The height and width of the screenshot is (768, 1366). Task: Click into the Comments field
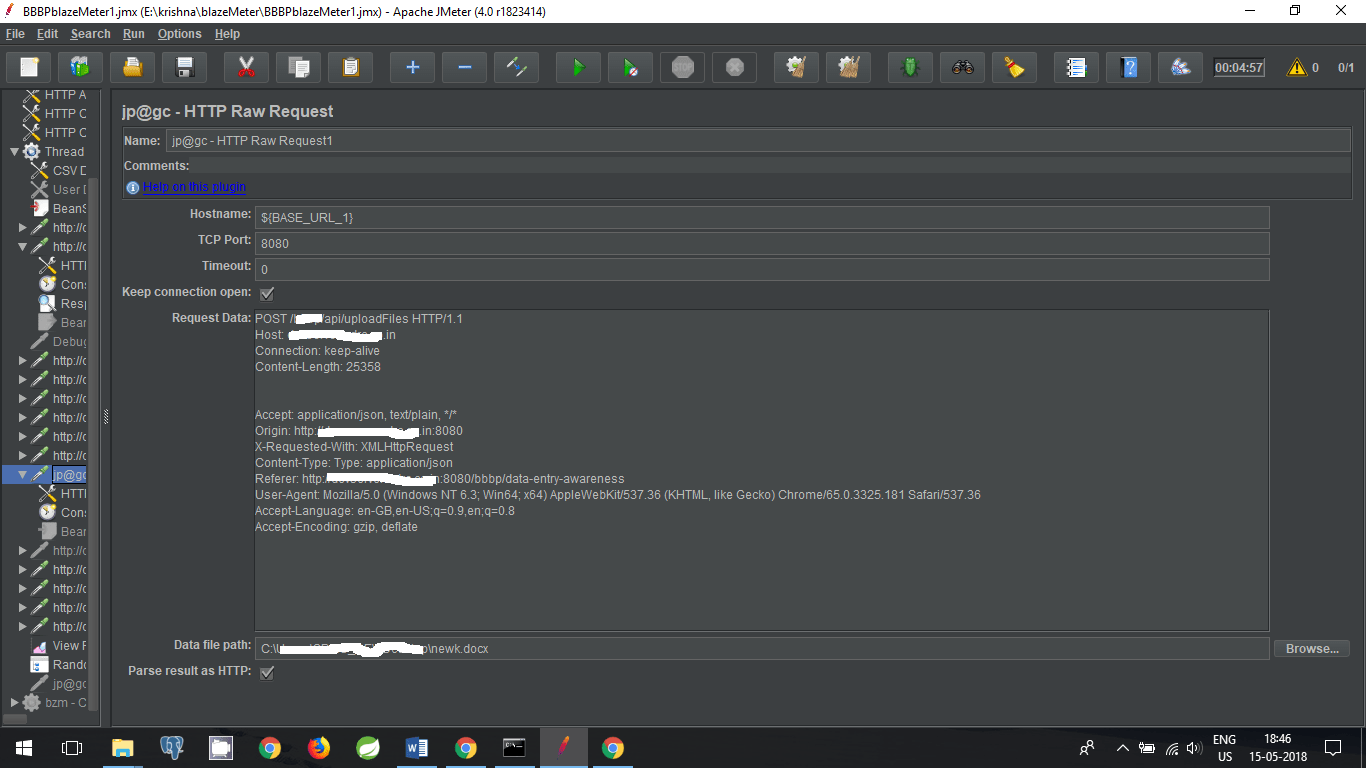[x=770, y=166]
